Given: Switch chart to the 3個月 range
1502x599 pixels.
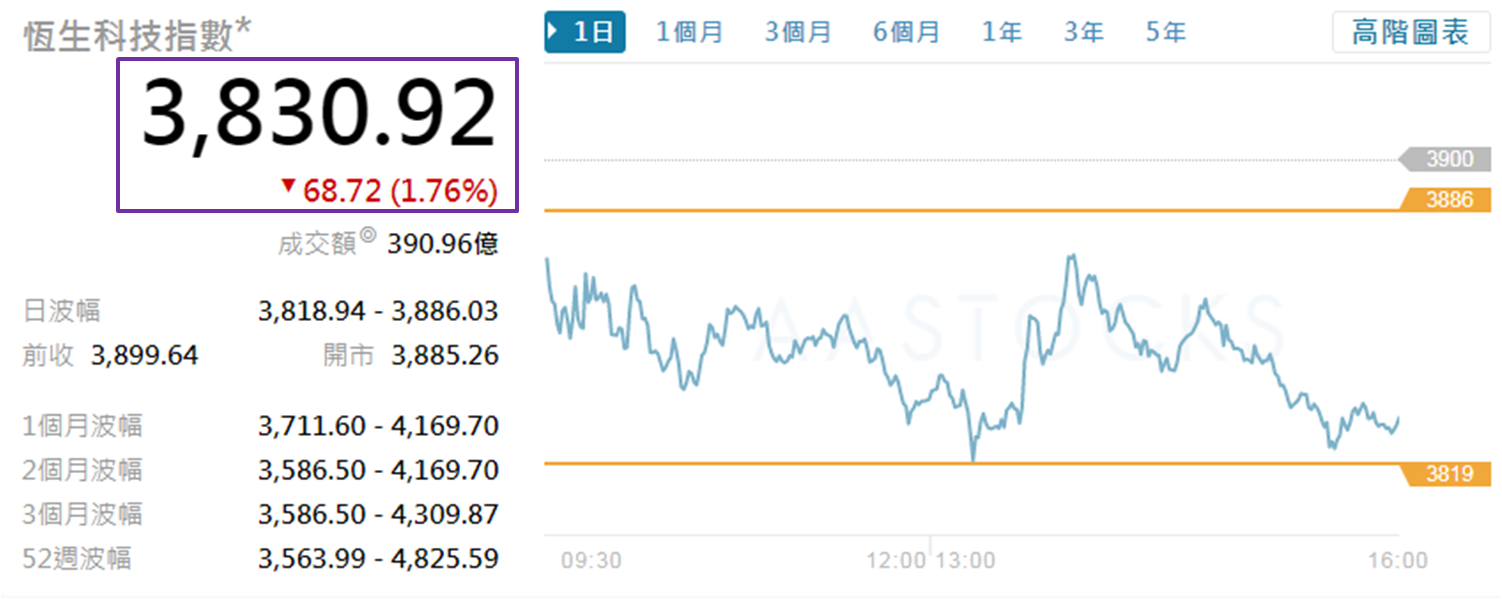Looking at the screenshot, I should 798,32.
